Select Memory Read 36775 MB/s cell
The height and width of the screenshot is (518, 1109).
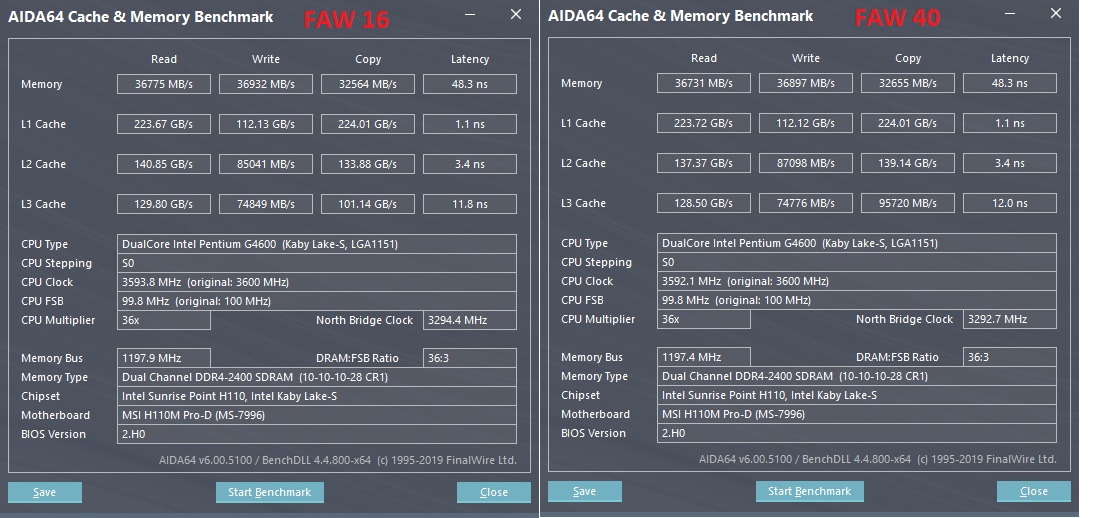[x=164, y=85]
